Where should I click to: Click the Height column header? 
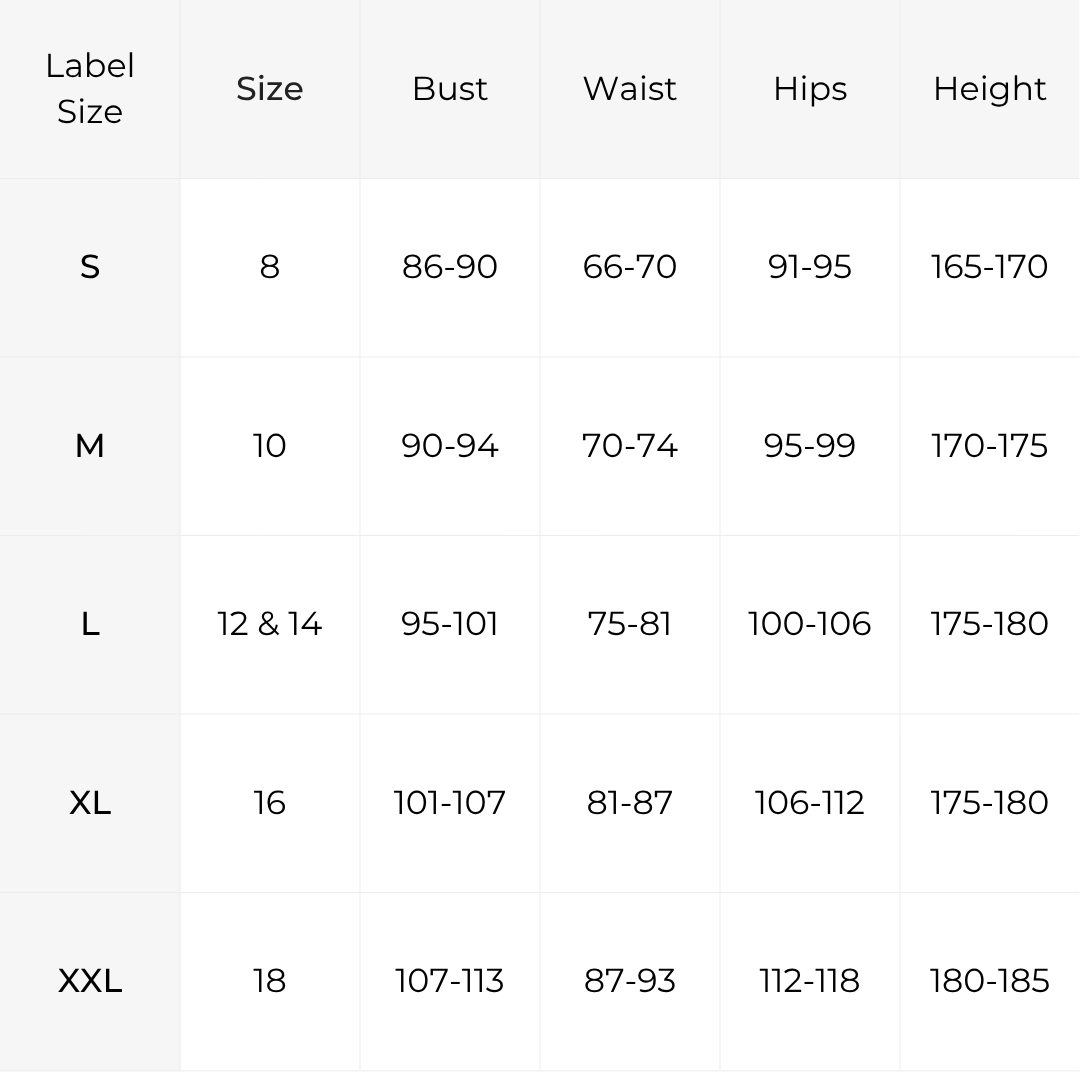[x=990, y=89]
